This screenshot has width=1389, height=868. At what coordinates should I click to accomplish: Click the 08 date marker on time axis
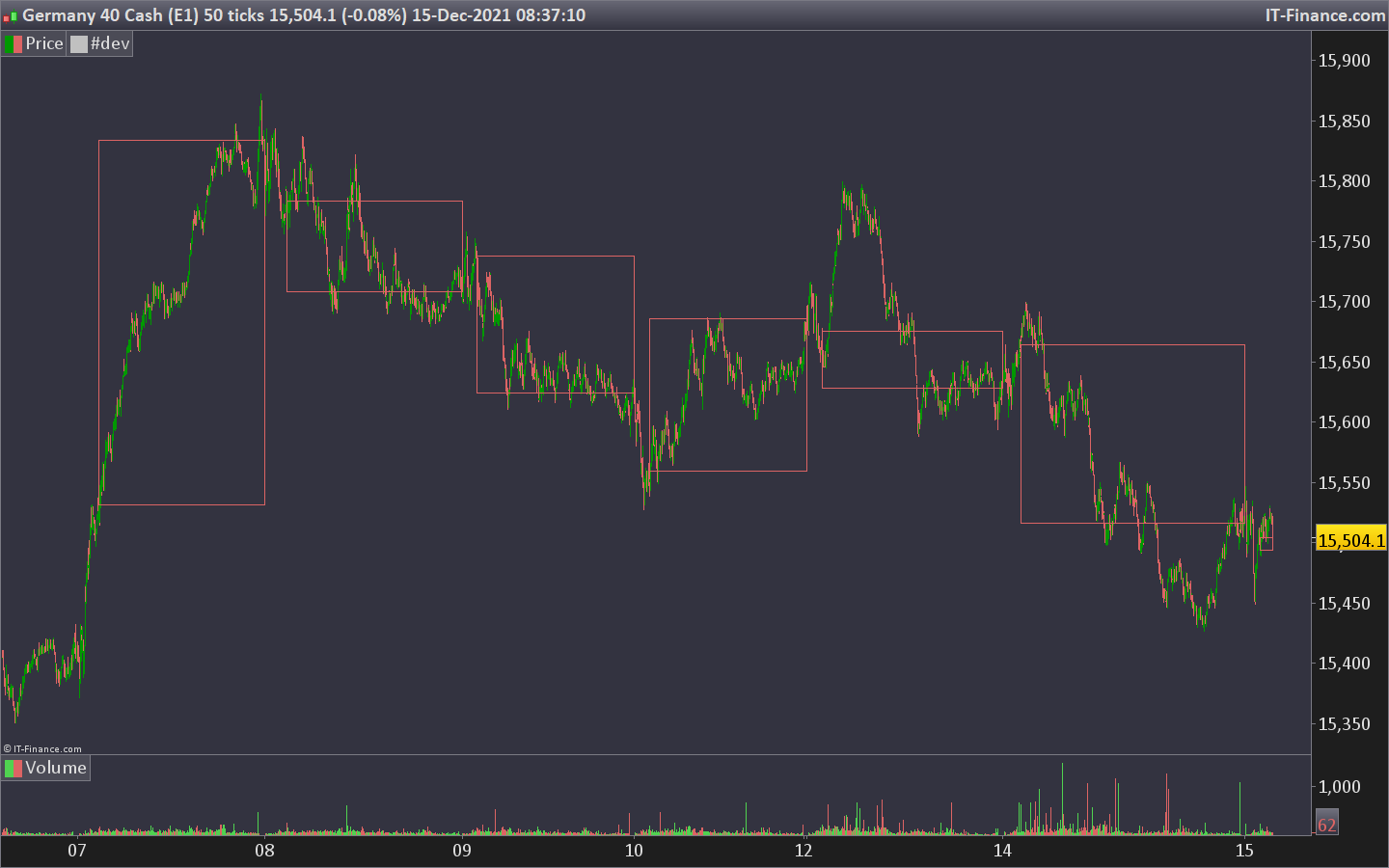point(264,850)
